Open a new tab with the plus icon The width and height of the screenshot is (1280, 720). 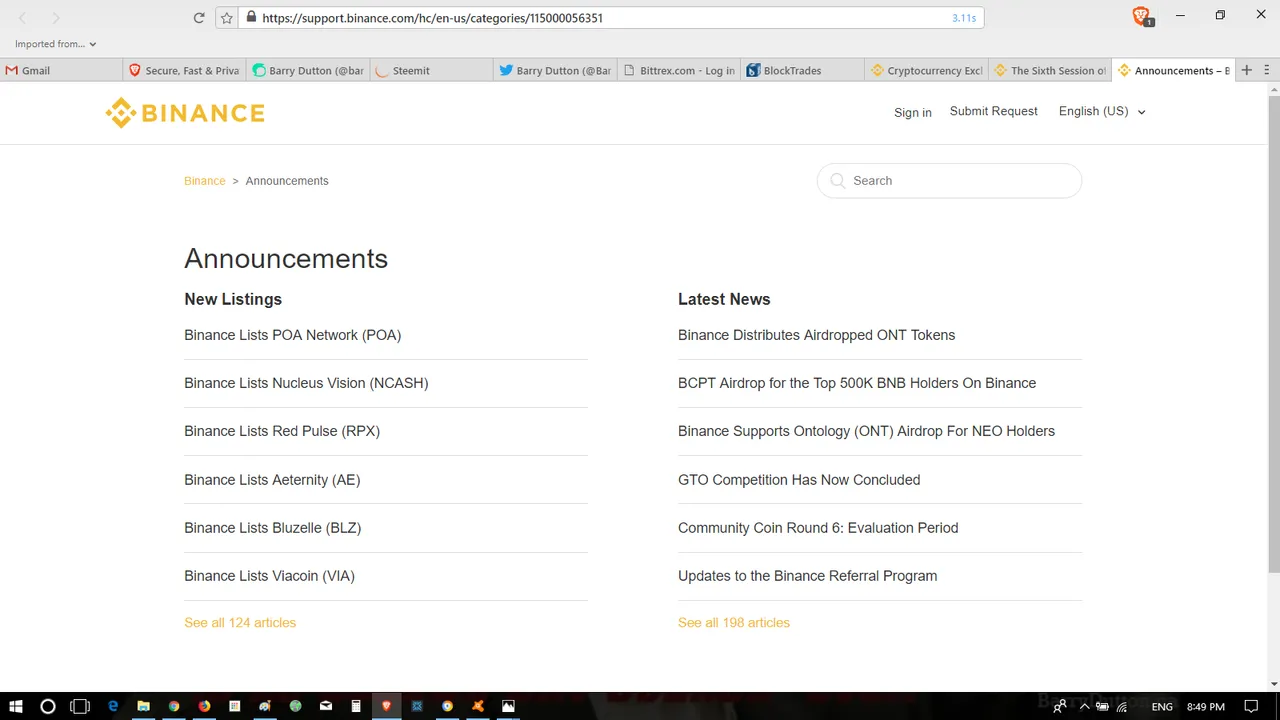(1246, 70)
